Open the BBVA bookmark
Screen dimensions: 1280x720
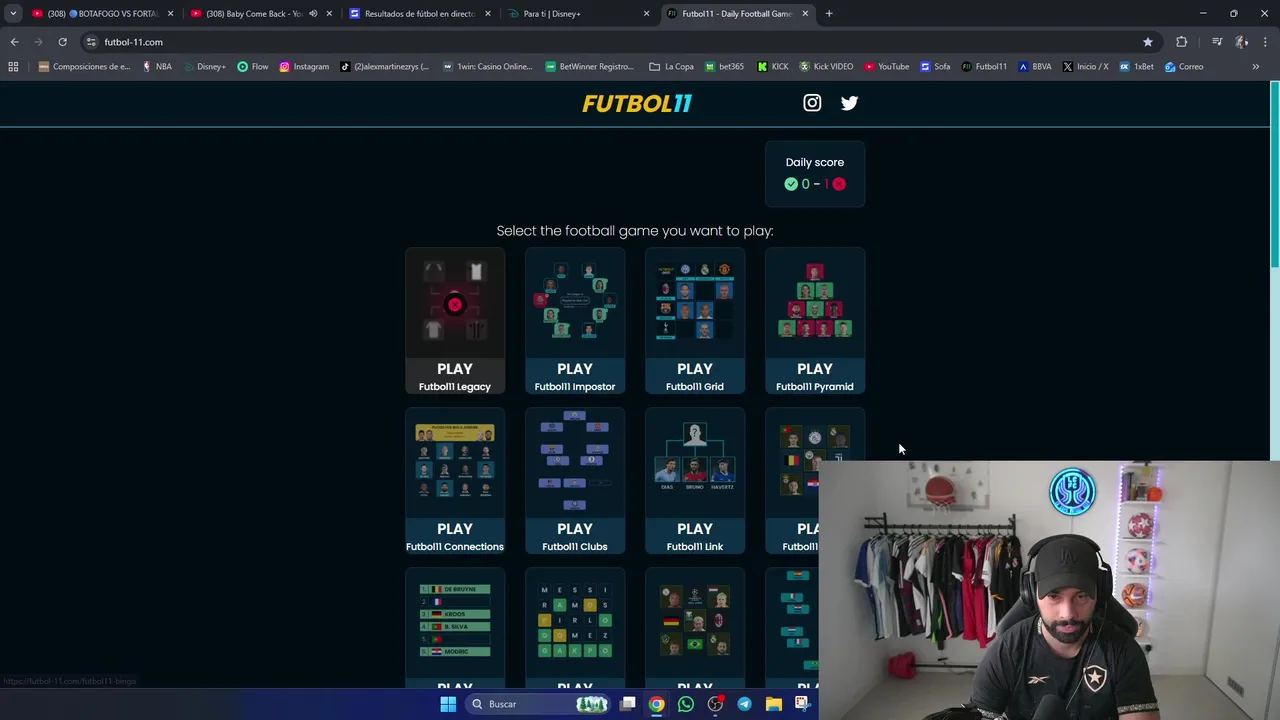pyautogui.click(x=1035, y=67)
